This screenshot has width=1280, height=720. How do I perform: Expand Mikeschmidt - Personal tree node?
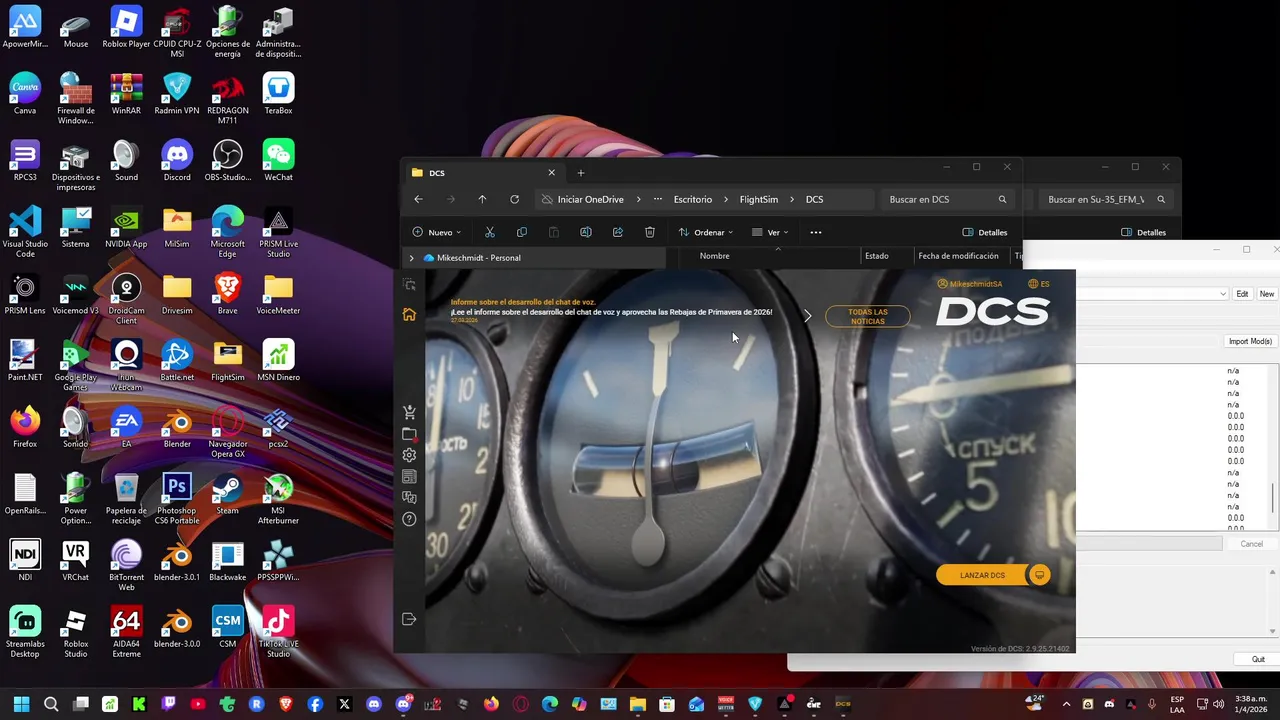pos(411,258)
